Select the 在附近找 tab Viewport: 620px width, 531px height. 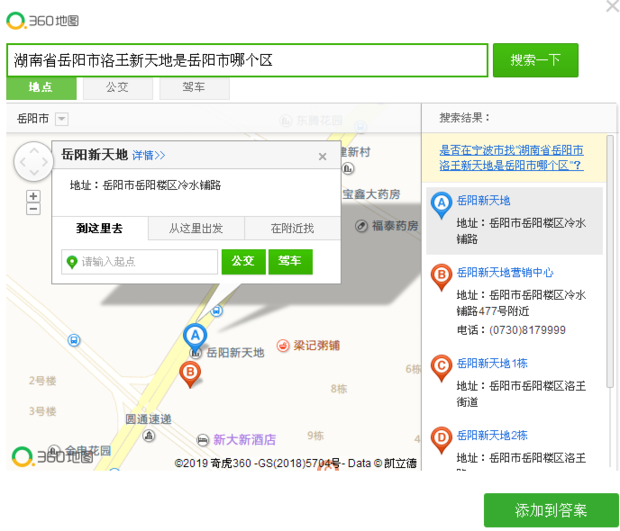pyautogui.click(x=292, y=228)
